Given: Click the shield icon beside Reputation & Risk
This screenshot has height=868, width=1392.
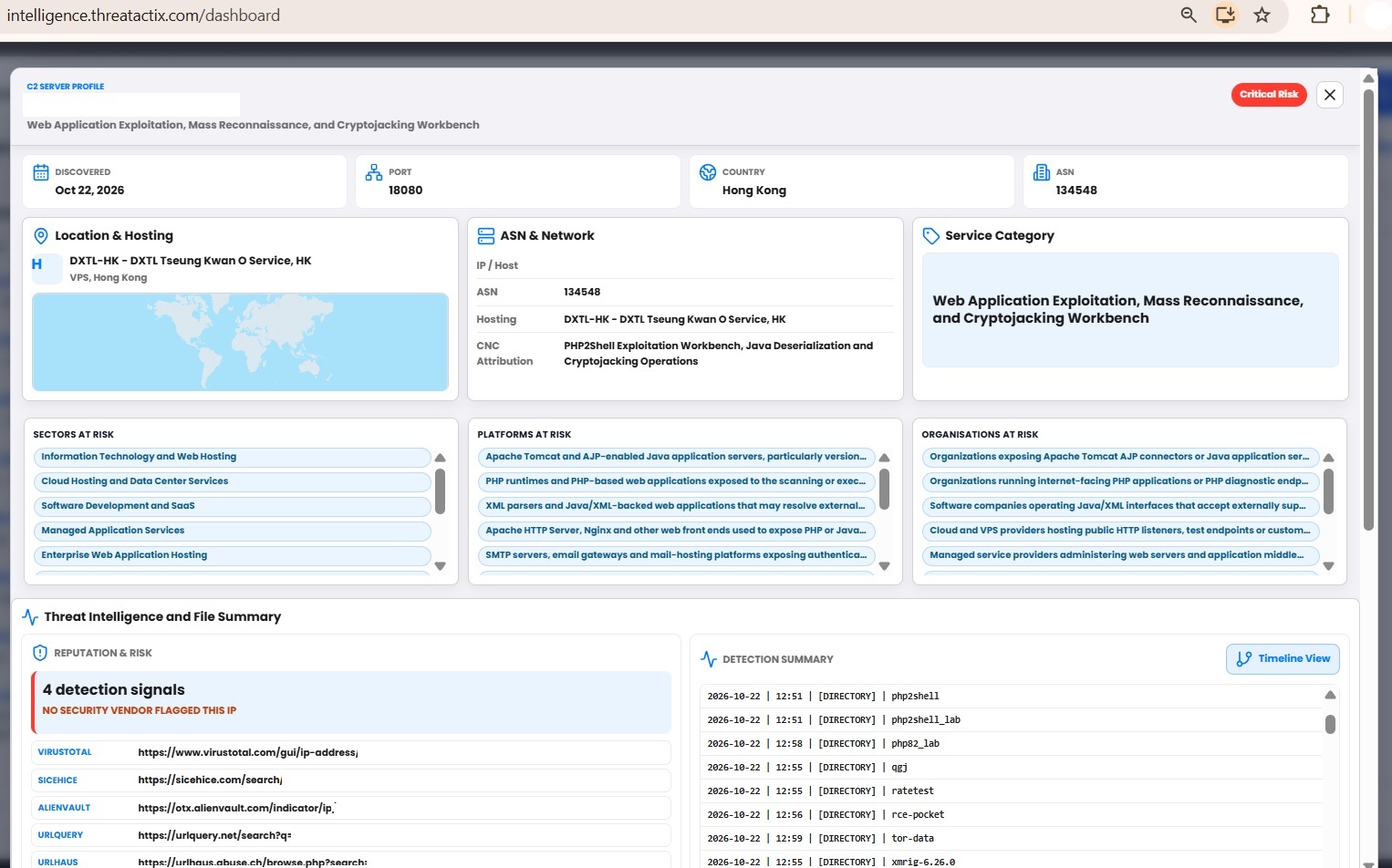Looking at the screenshot, I should click(x=40, y=653).
